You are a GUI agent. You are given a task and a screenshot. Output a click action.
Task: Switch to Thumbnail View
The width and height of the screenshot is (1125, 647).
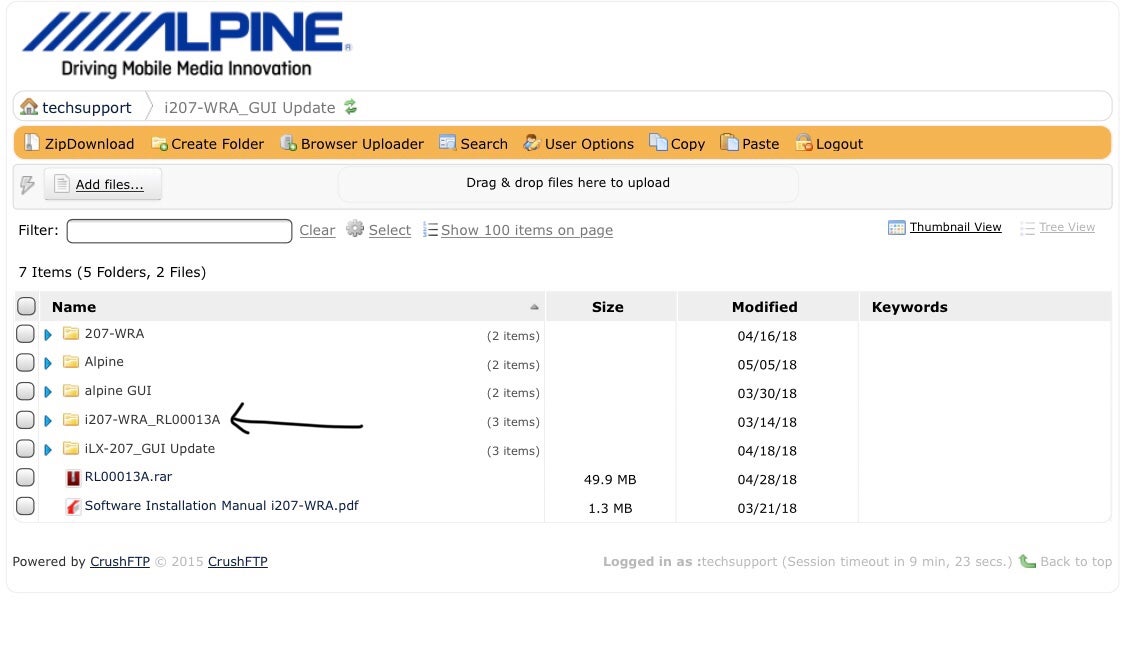pos(954,227)
